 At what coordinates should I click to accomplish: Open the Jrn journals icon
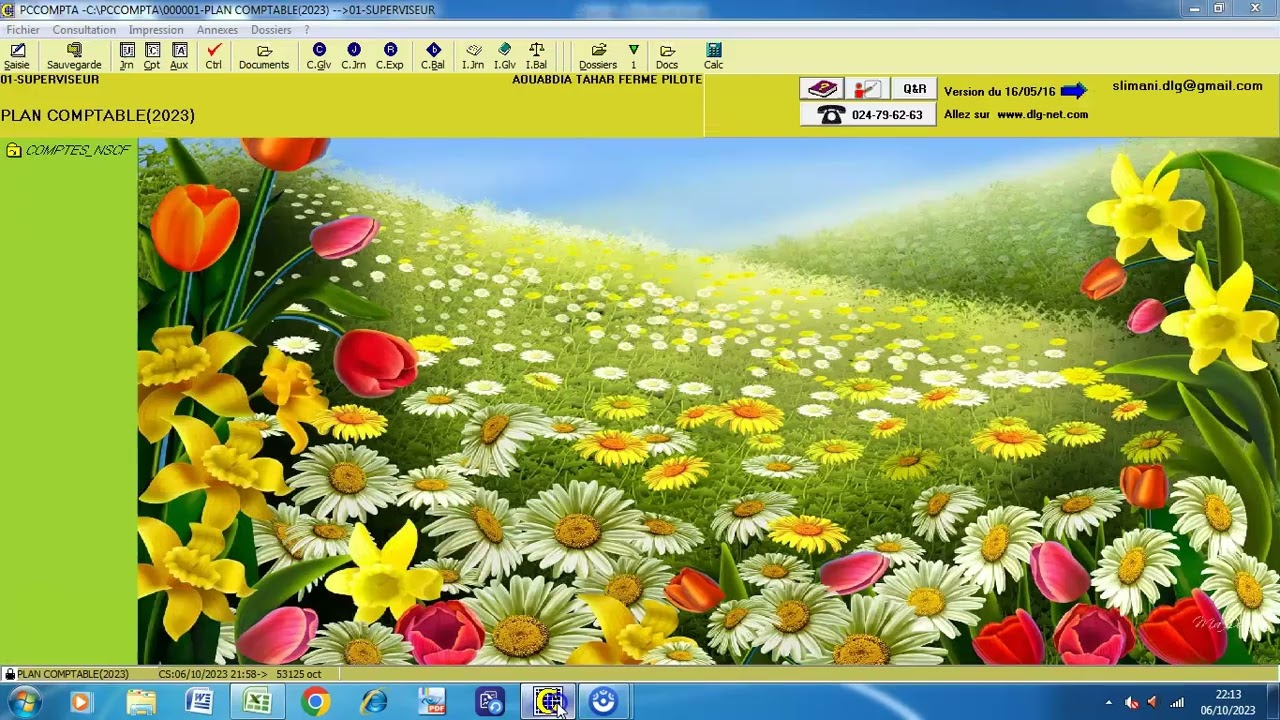coord(127,56)
